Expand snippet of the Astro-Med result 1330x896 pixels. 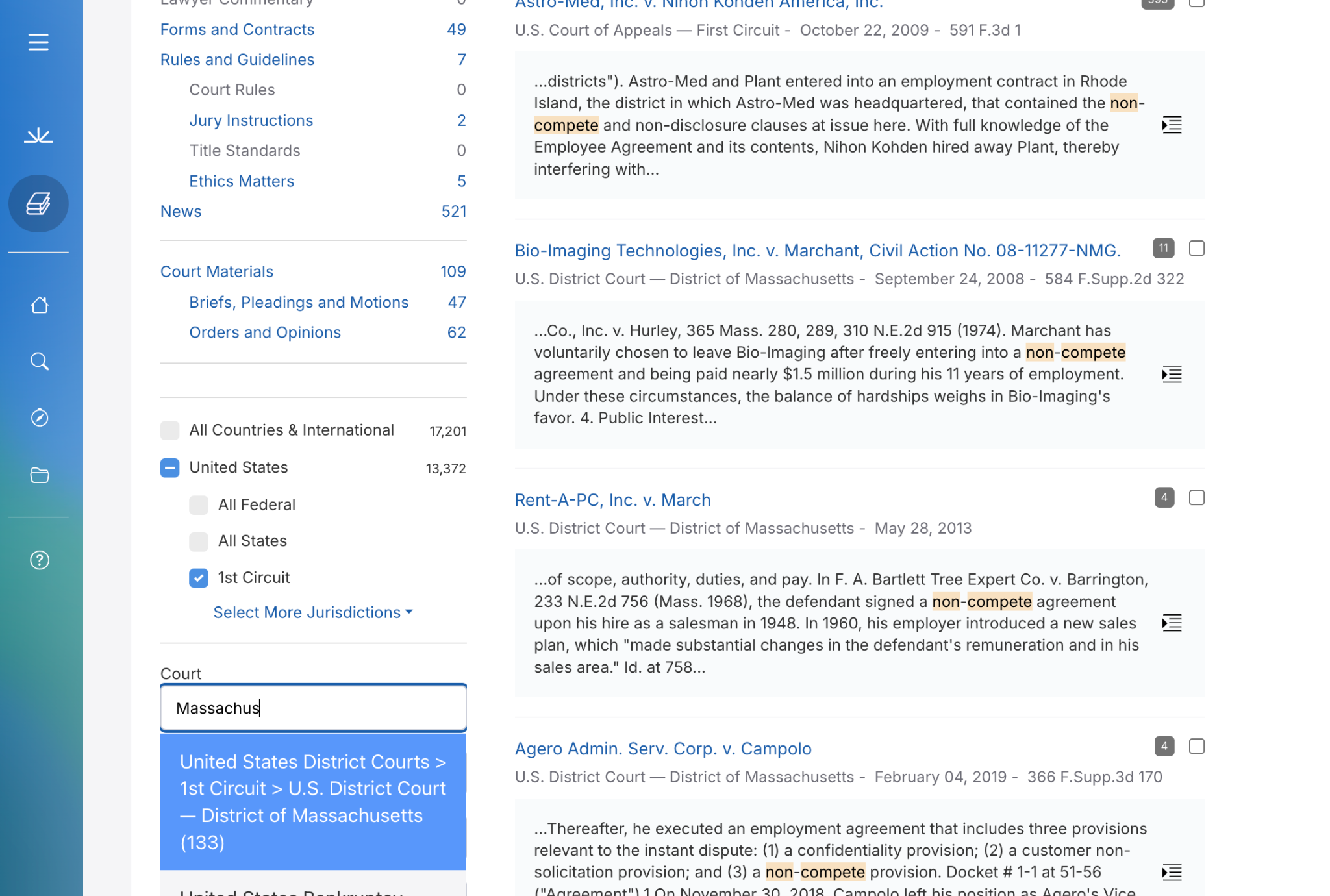click(x=1172, y=125)
